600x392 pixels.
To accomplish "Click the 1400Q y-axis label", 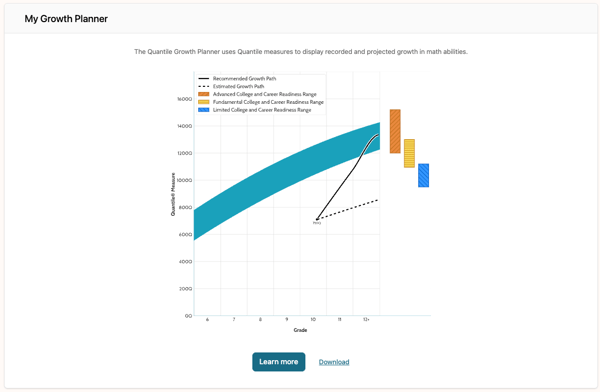I will point(184,126).
